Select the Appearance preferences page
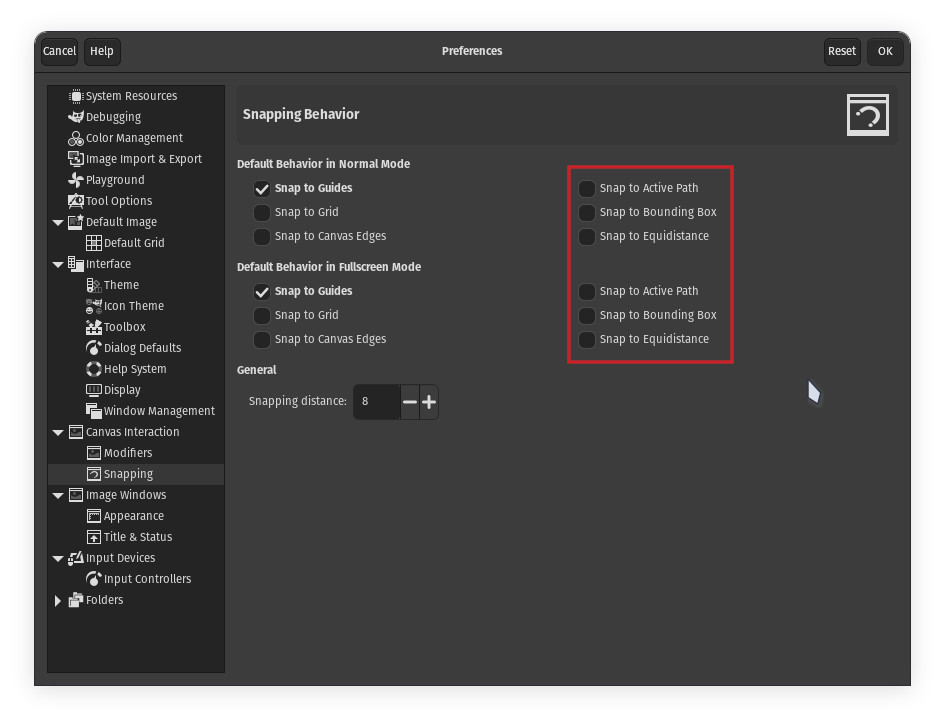 coord(126,516)
